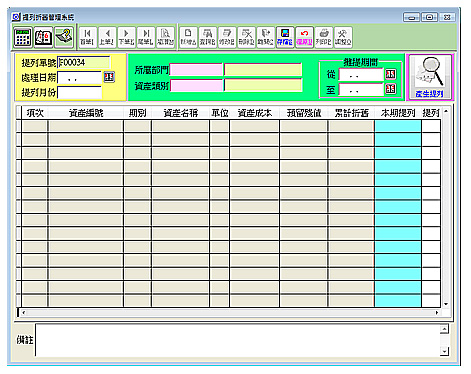The width and height of the screenshot is (471, 374).
Task: Jump to the last record (尾筆)
Action: point(146,37)
